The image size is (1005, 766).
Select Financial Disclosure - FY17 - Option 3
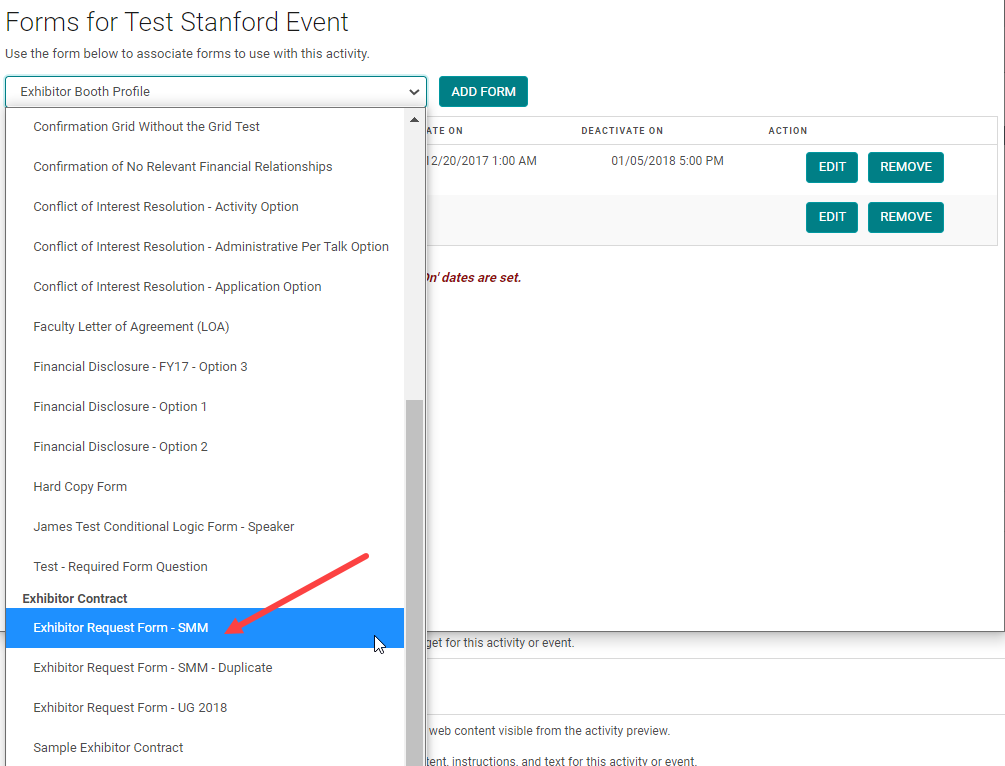click(x=140, y=367)
